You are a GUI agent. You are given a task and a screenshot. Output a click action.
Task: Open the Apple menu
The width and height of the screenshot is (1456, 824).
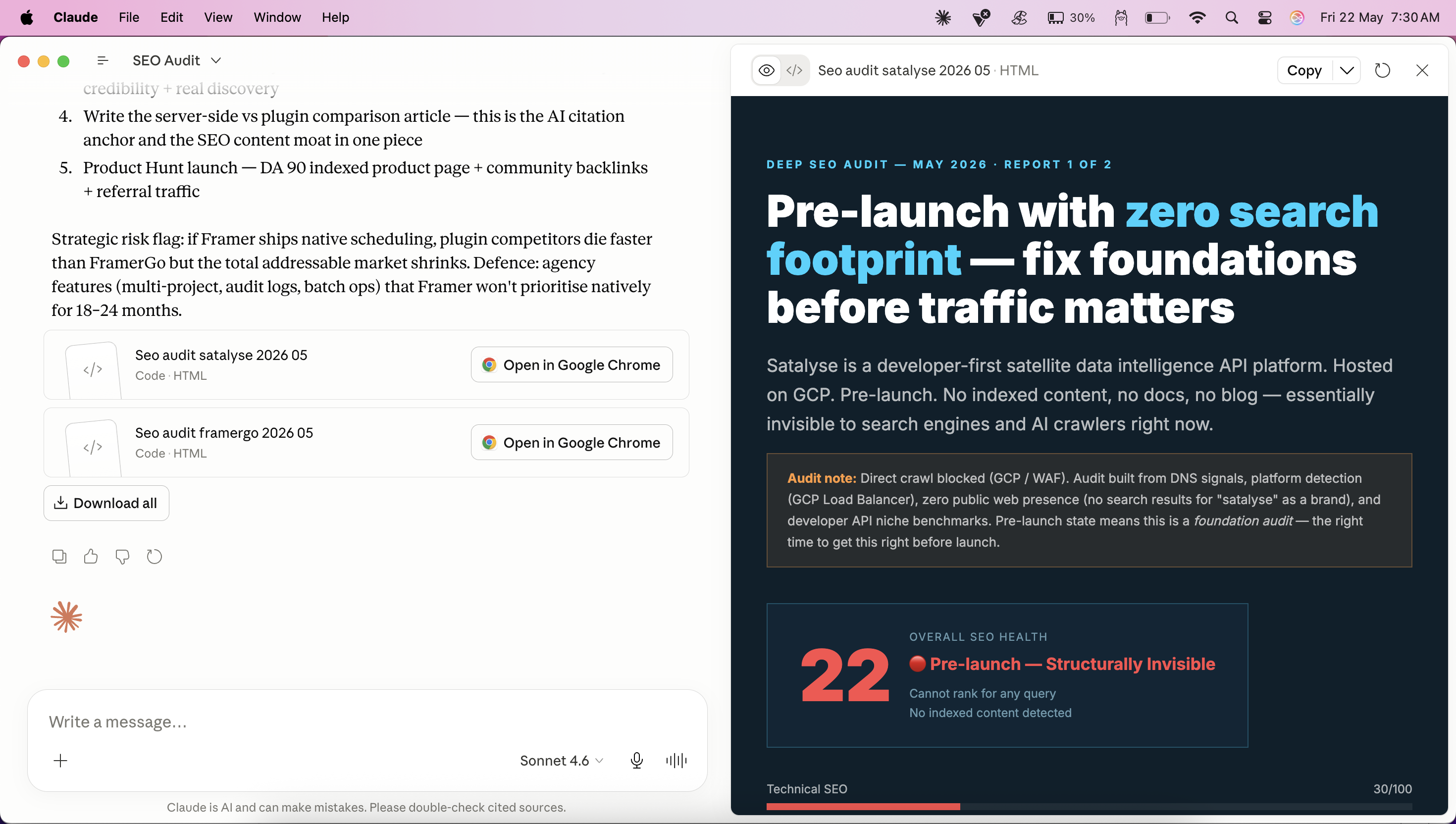(x=27, y=17)
